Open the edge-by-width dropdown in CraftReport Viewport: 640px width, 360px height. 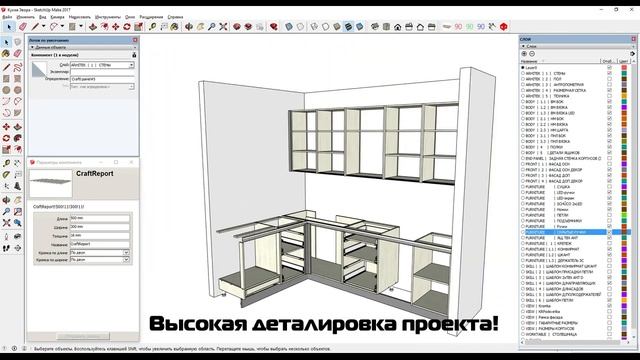[x=126, y=260]
